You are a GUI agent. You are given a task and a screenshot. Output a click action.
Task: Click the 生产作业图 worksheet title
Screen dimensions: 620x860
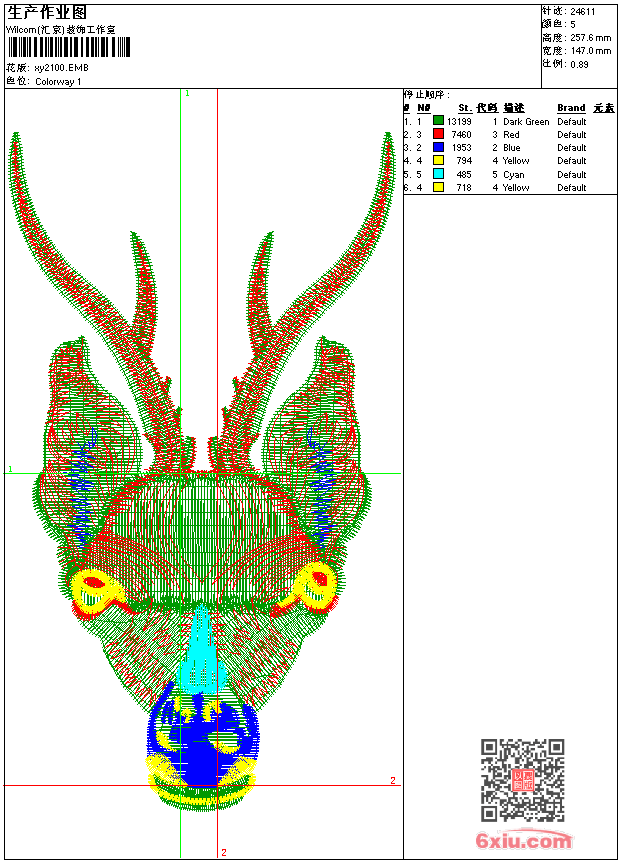47,12
